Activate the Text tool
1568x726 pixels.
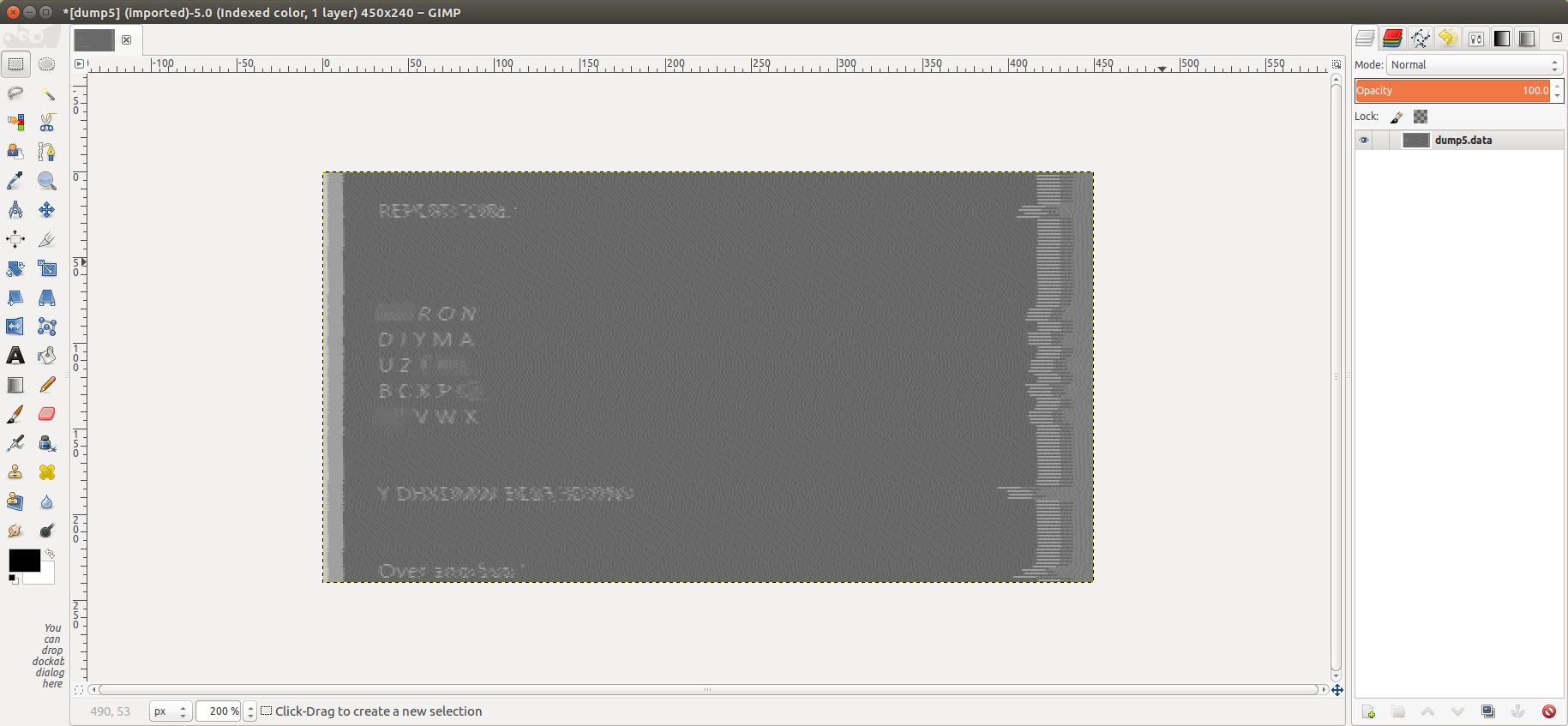(x=15, y=356)
